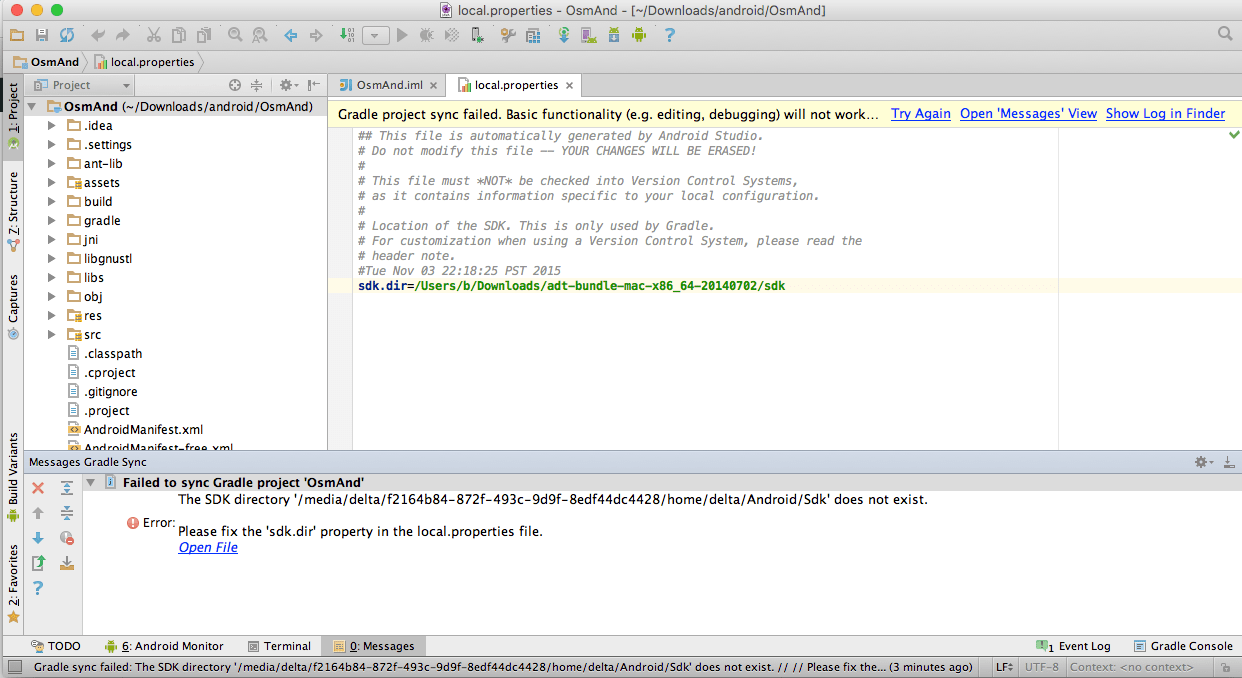1242x678 pixels.
Task: Close the OsmAnd.iml tab
Action: 433,86
